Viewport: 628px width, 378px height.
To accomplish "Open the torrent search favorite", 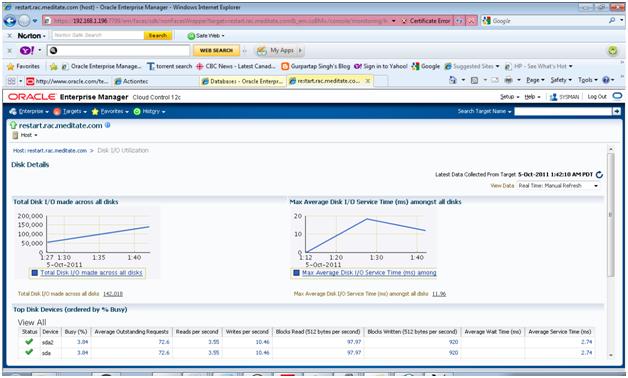I will (169, 66).
